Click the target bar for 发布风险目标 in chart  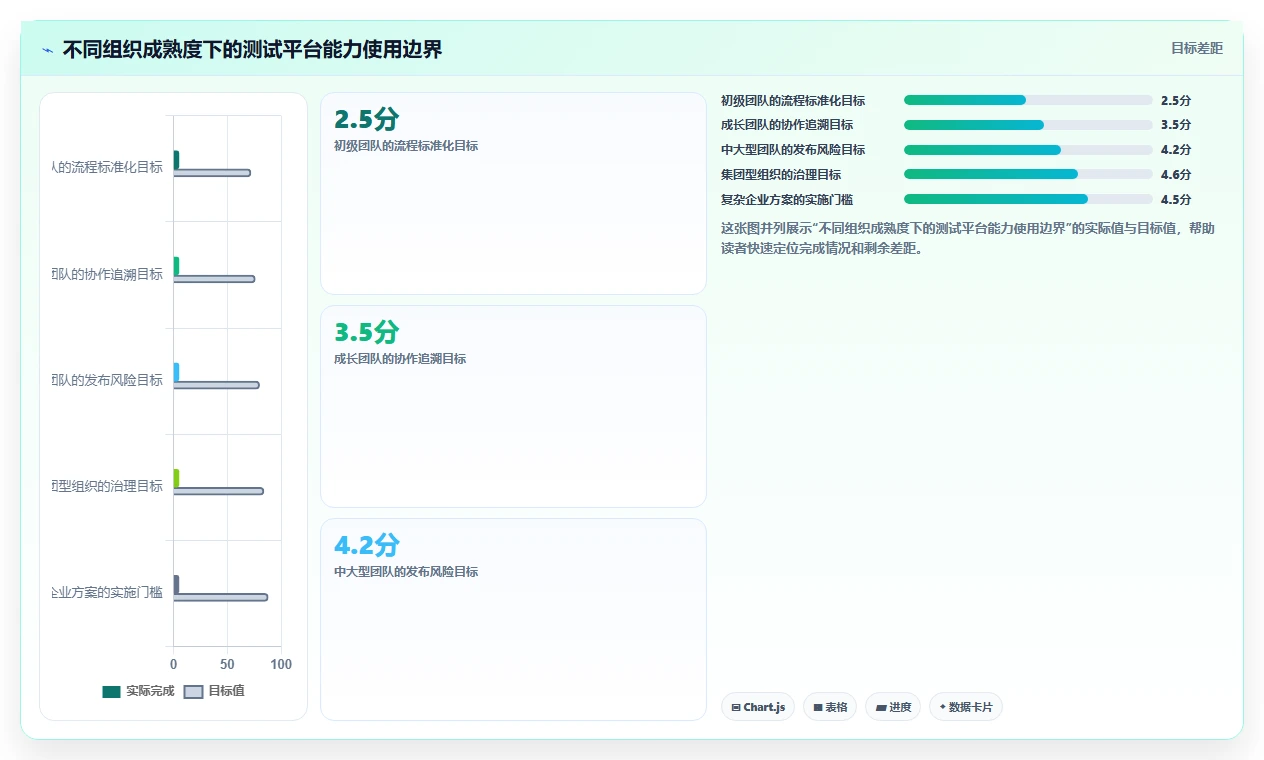point(216,385)
